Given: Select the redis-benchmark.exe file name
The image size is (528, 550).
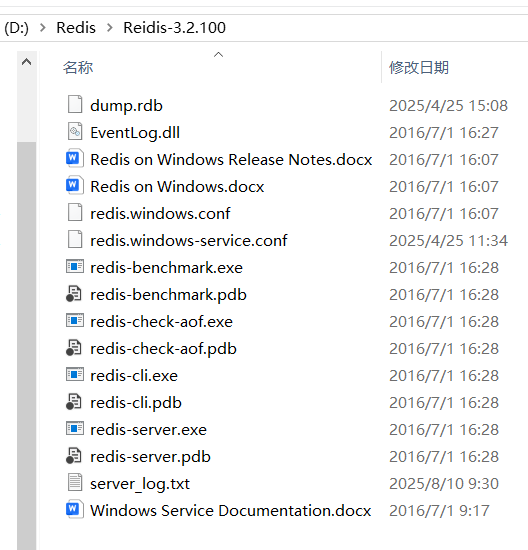Looking at the screenshot, I should pos(166,268).
